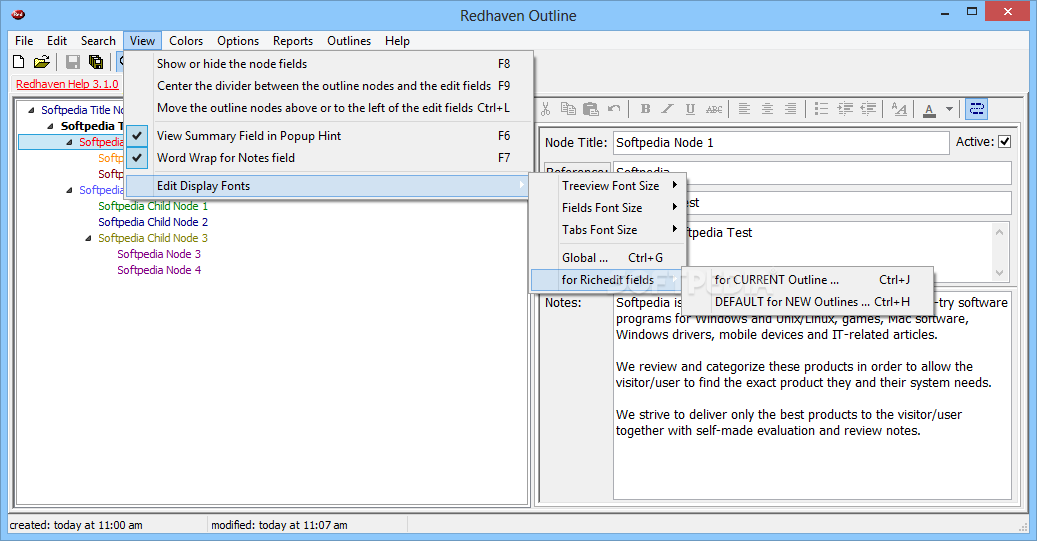1037x541 pixels.
Task: Click summary field scrollbar down arrow
Action: (x=999, y=272)
